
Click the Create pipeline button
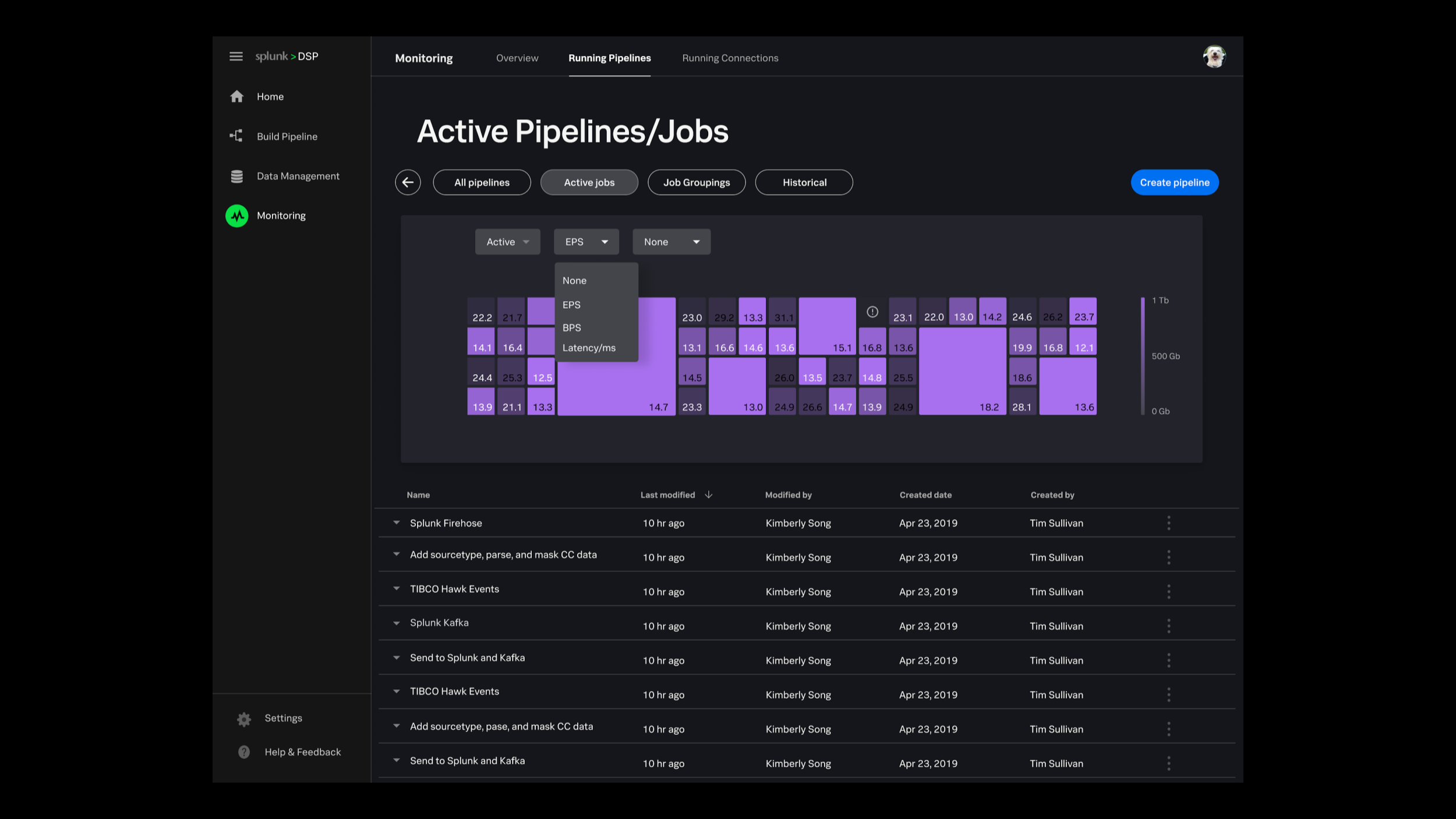(x=1174, y=182)
